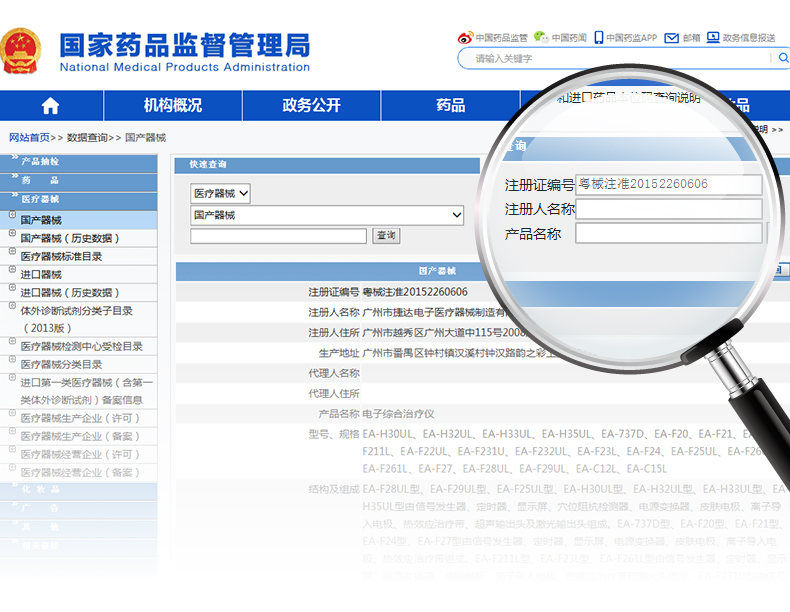Click the national emblem logo
This screenshot has height=612, width=790.
pyautogui.click(x=22, y=50)
